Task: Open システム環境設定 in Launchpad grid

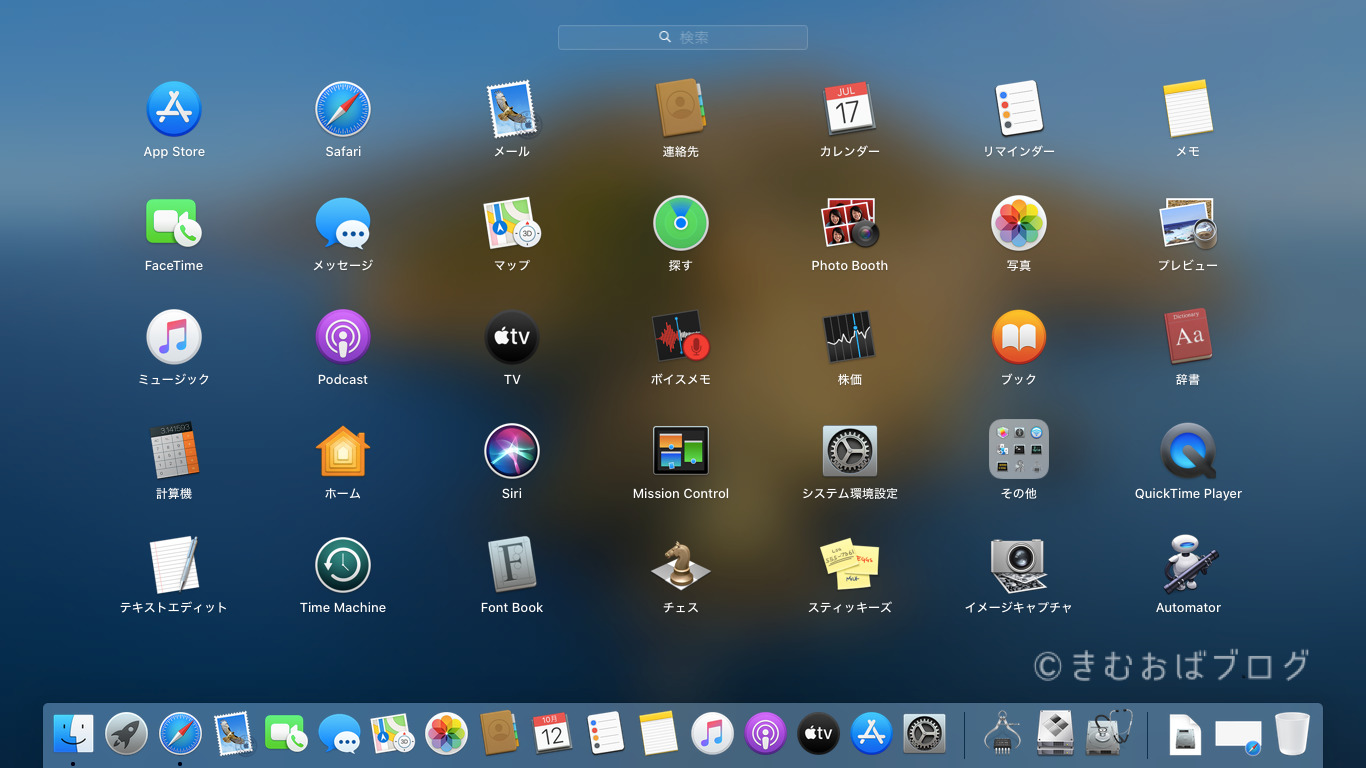Action: (x=850, y=451)
